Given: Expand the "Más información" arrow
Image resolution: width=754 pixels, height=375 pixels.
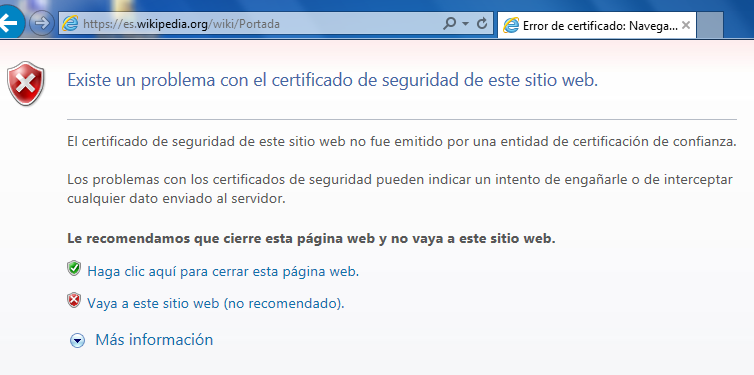Looking at the screenshot, I should 77,341.
